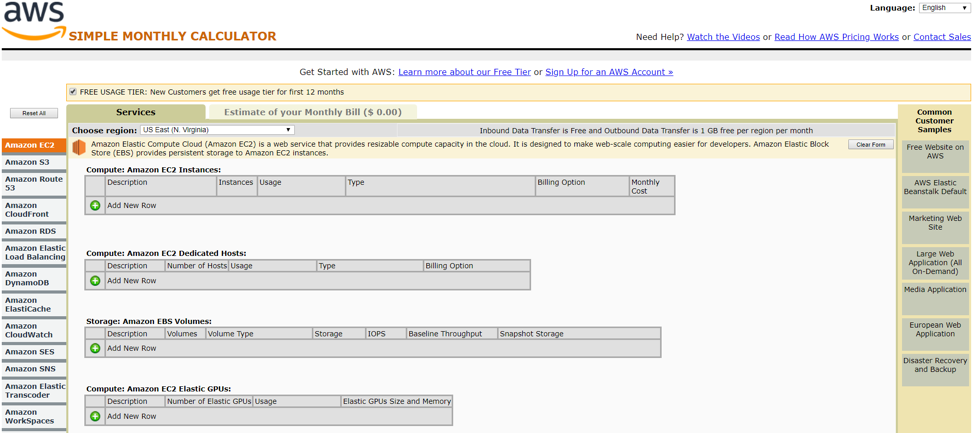
Task: Click the Number of Hosts column header
Action: (x=197, y=266)
